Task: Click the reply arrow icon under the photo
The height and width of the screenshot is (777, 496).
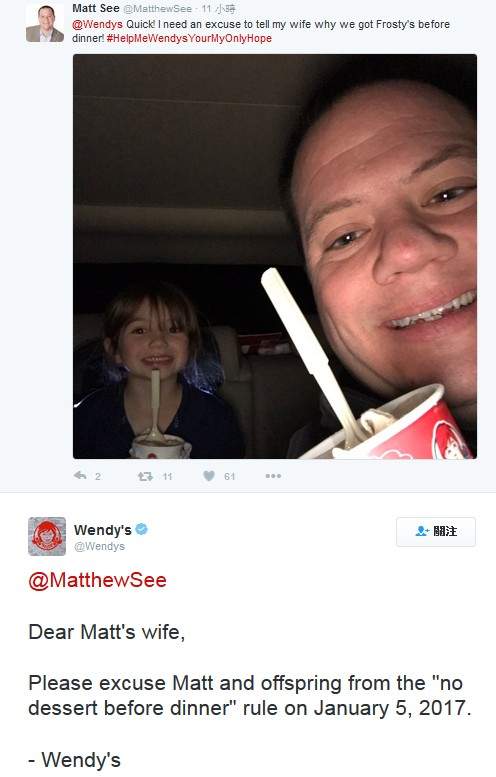Action: (80, 476)
